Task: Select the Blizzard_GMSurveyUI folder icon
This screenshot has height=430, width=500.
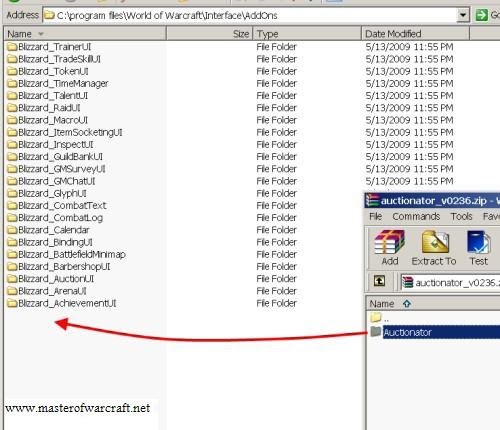Action: pyautogui.click(x=12, y=169)
